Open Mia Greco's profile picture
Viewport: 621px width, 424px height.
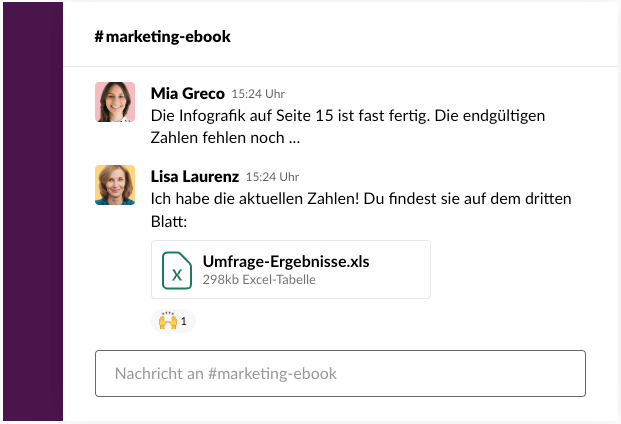pos(115,102)
